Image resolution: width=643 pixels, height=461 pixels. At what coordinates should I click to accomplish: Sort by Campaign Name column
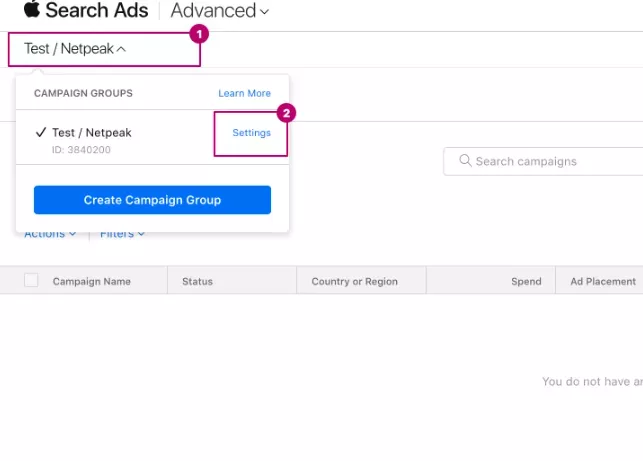[92, 281]
